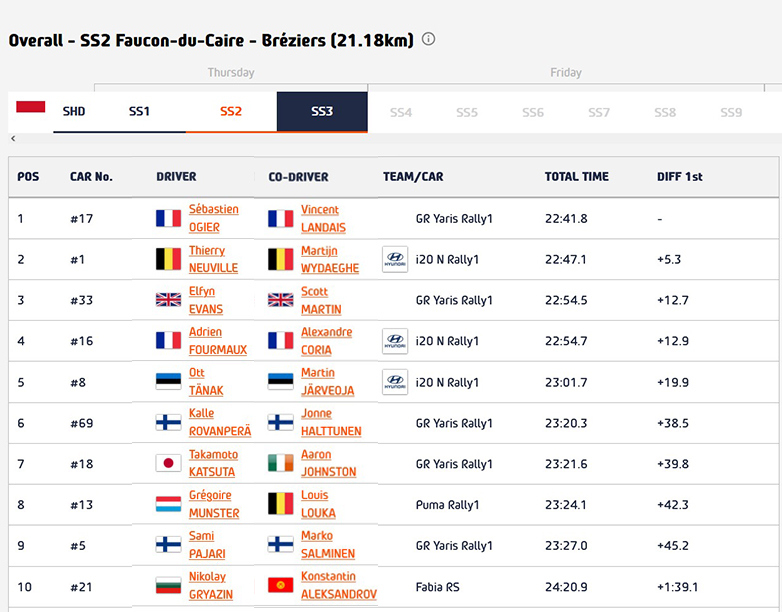782x612 pixels.
Task: Click the POS column header
Action: coord(28,177)
